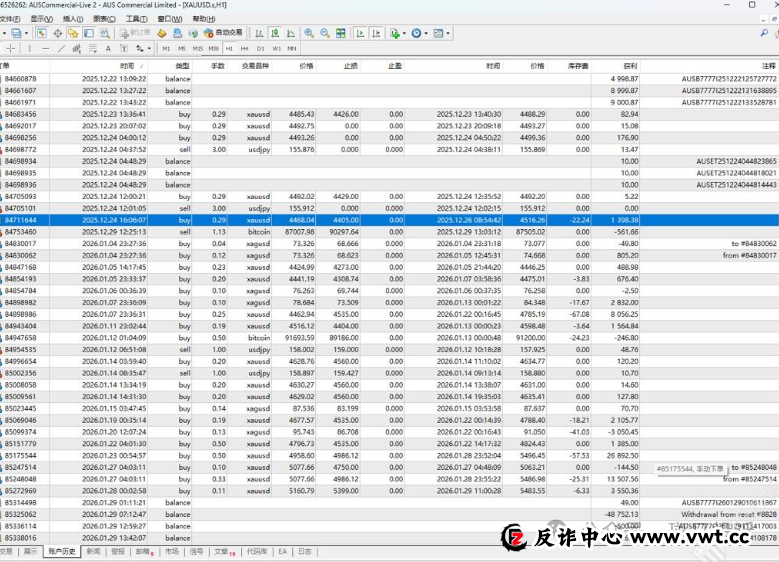779x562 pixels.
Task: Switch to the 邮箱 tab
Action: (144, 551)
